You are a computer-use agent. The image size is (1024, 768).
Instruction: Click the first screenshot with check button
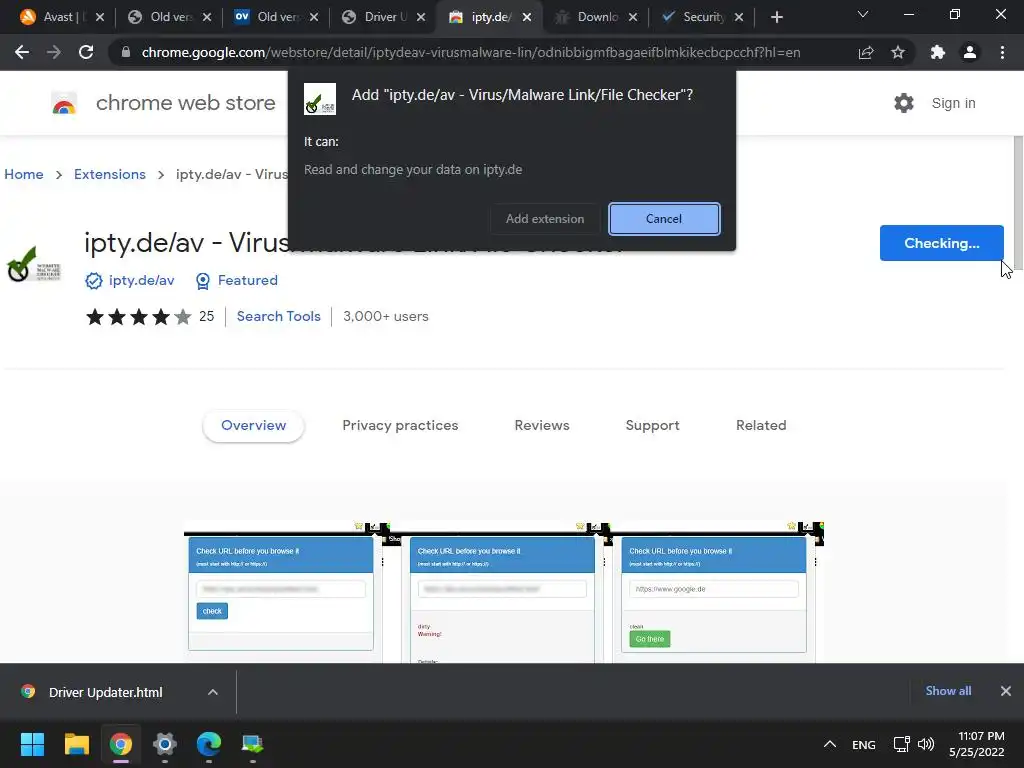[281, 592]
